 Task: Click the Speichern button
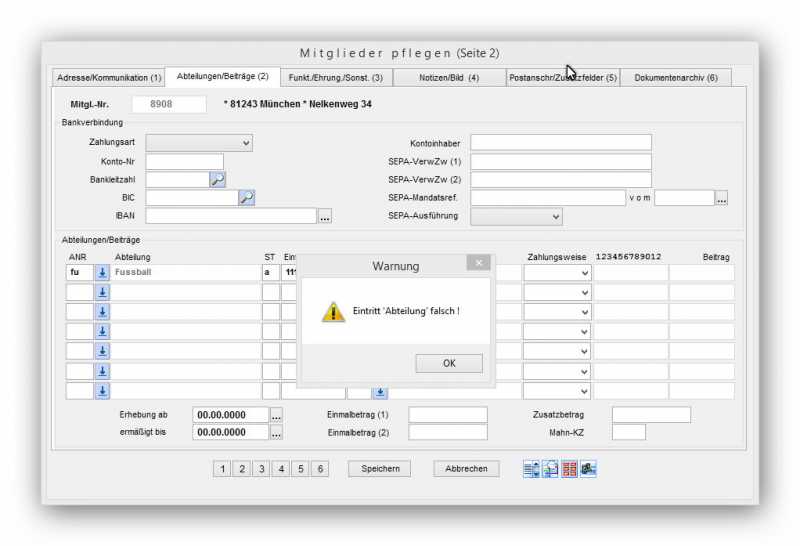pos(380,469)
